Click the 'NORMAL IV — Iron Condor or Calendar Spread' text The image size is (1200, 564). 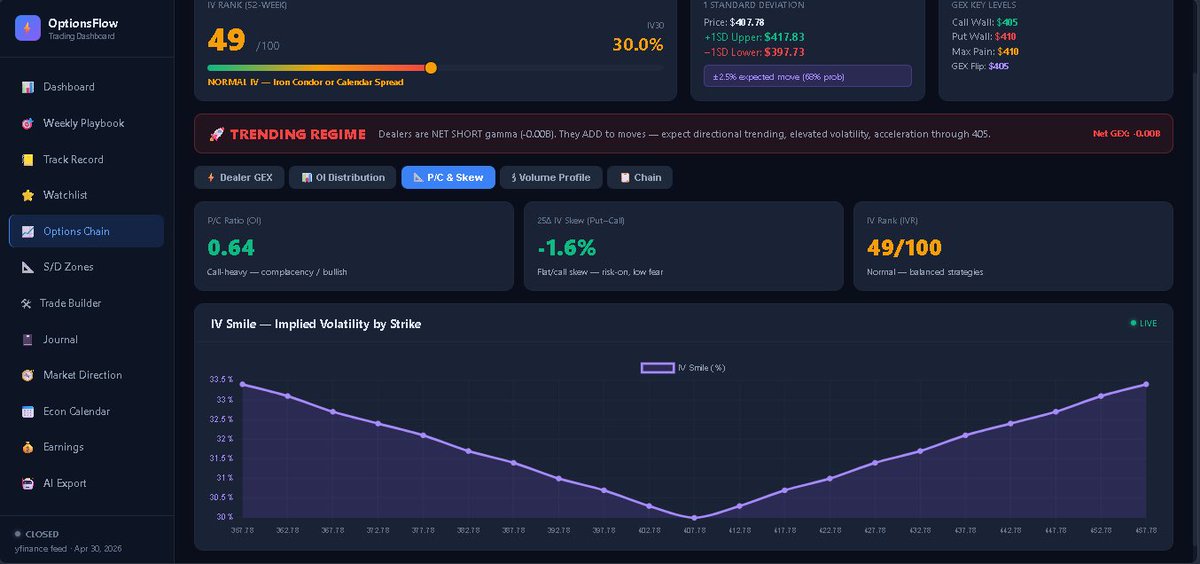tap(305, 82)
